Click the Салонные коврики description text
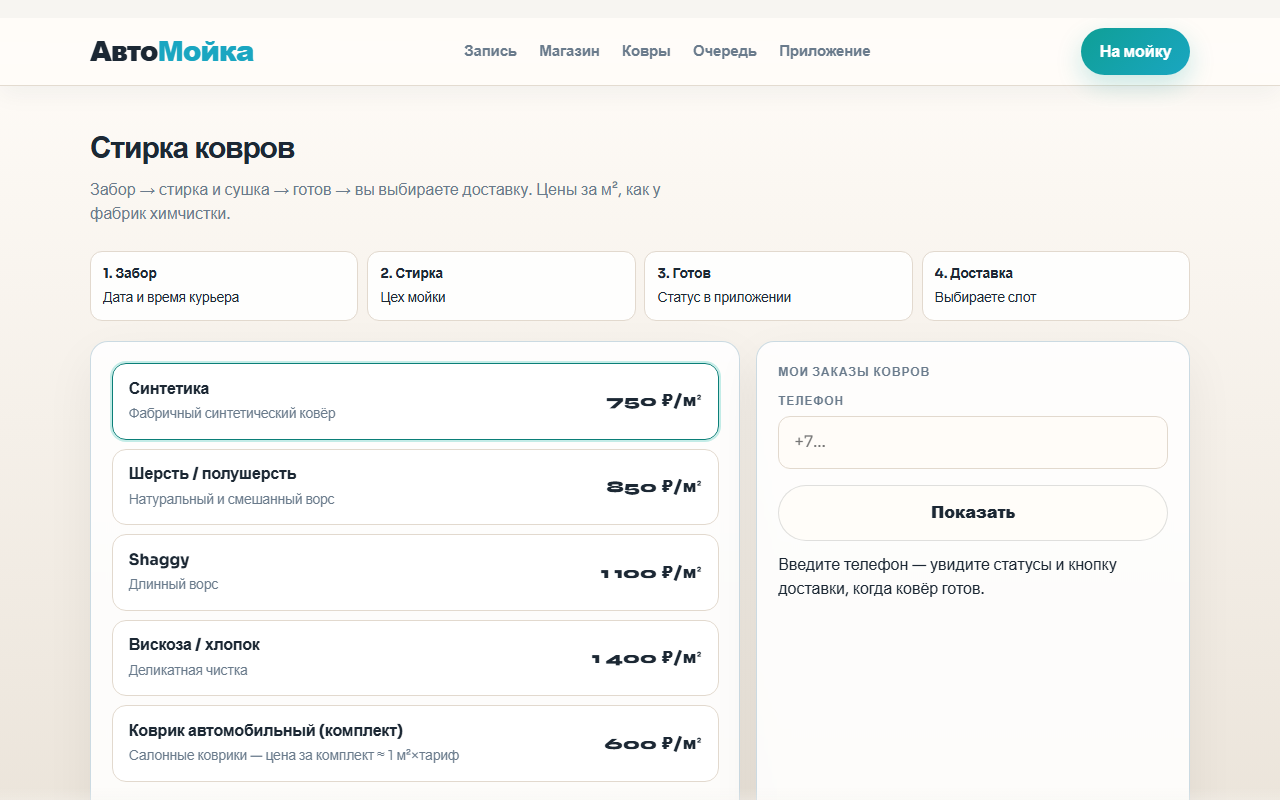 pos(294,755)
